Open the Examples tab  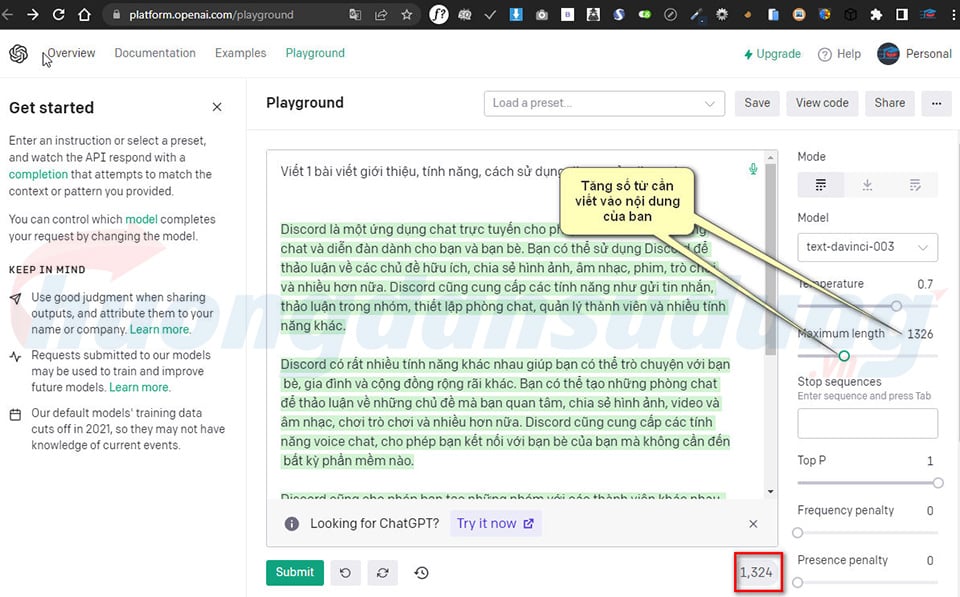[240, 53]
